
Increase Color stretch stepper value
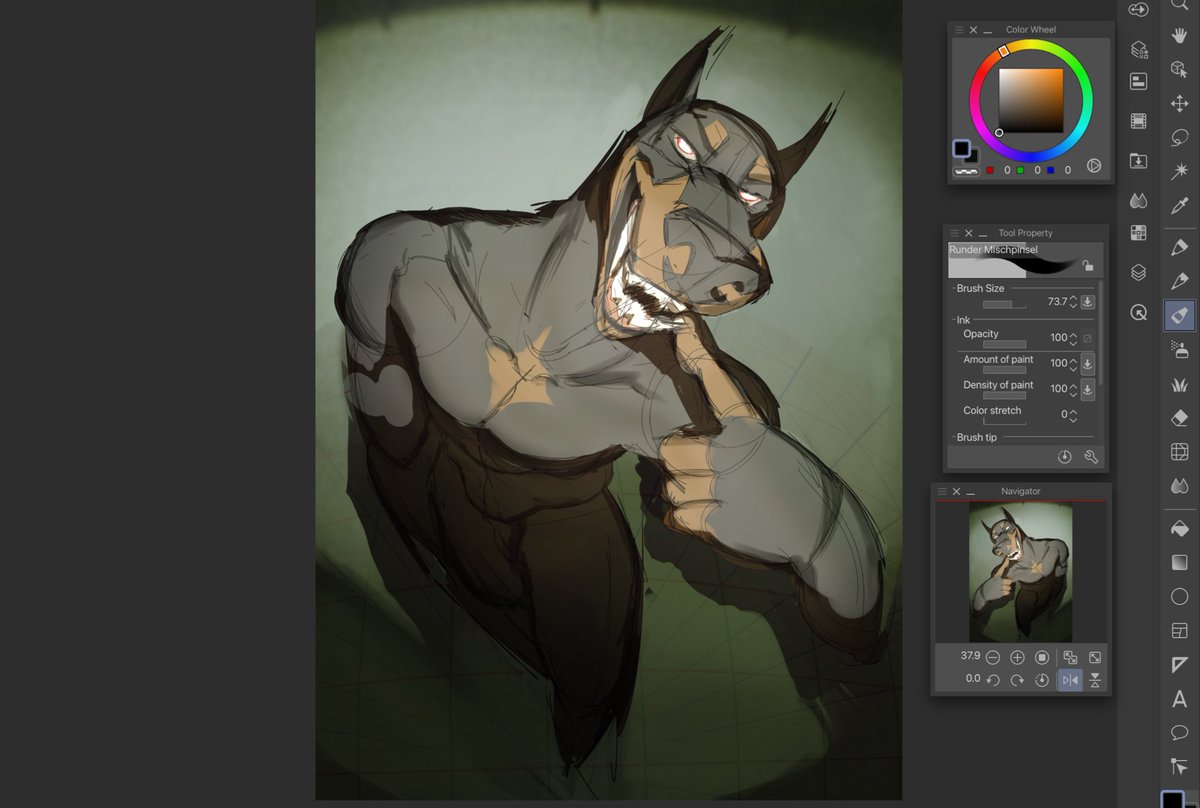1073,410
